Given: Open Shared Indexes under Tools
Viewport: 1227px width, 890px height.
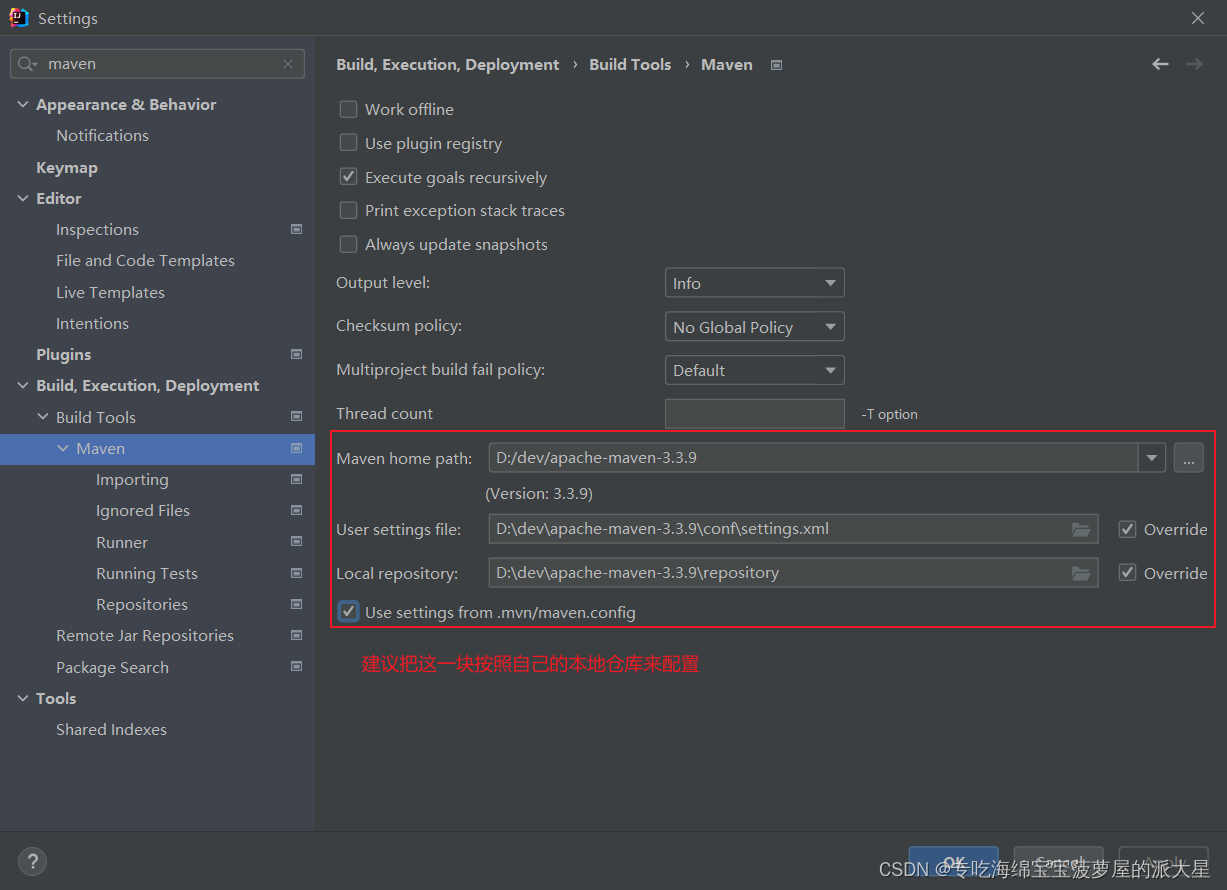Looking at the screenshot, I should click(111, 729).
